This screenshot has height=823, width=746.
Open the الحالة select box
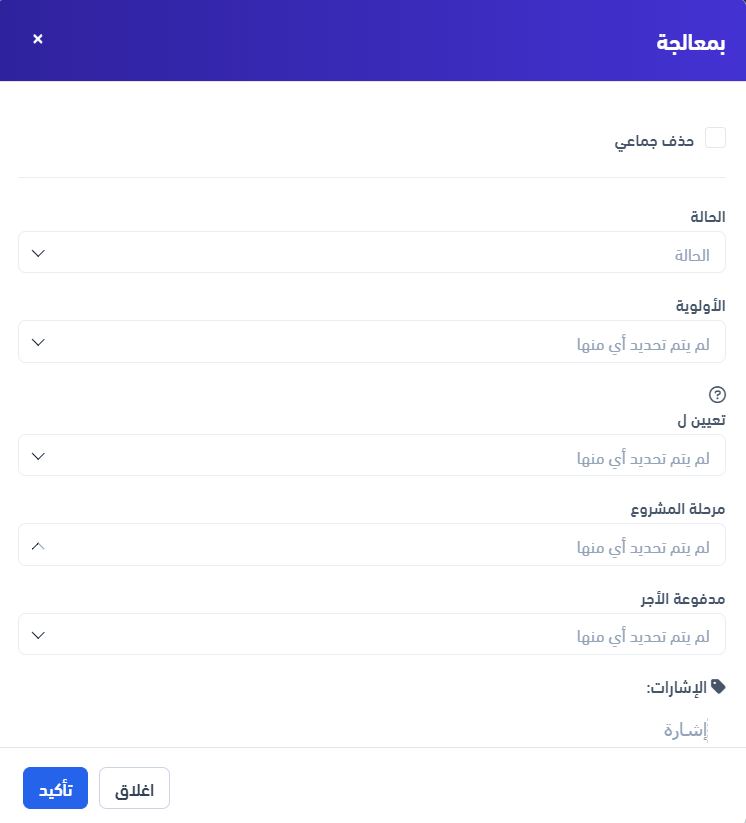(372, 253)
